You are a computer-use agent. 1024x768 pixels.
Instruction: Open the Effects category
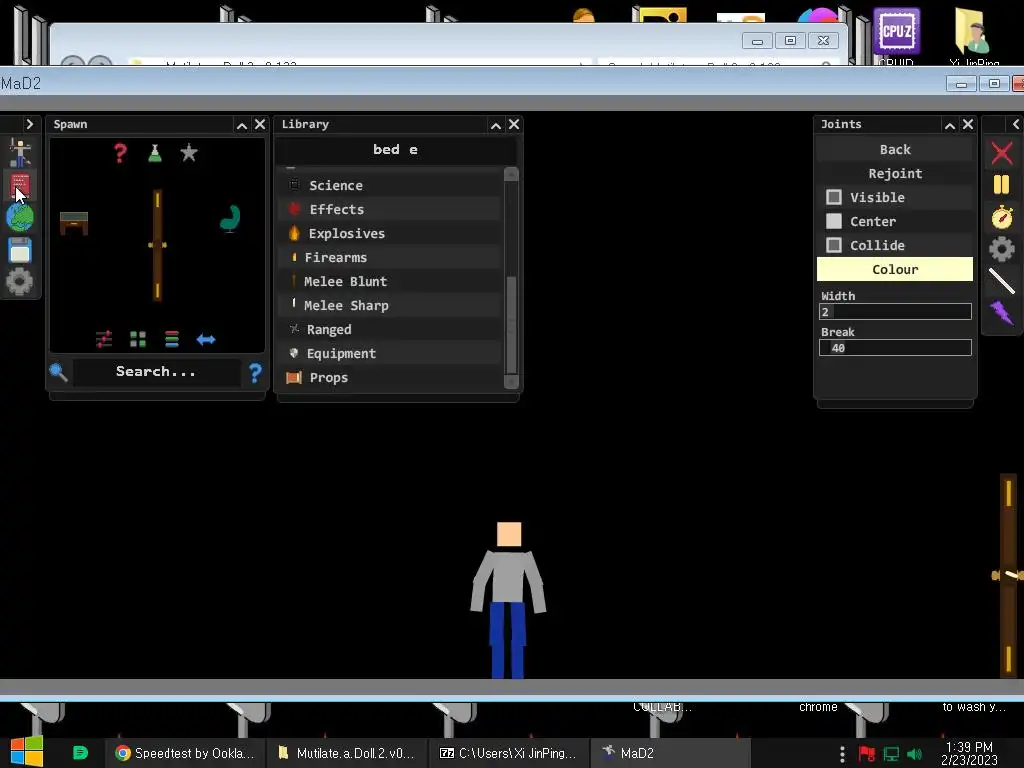tap(390, 210)
